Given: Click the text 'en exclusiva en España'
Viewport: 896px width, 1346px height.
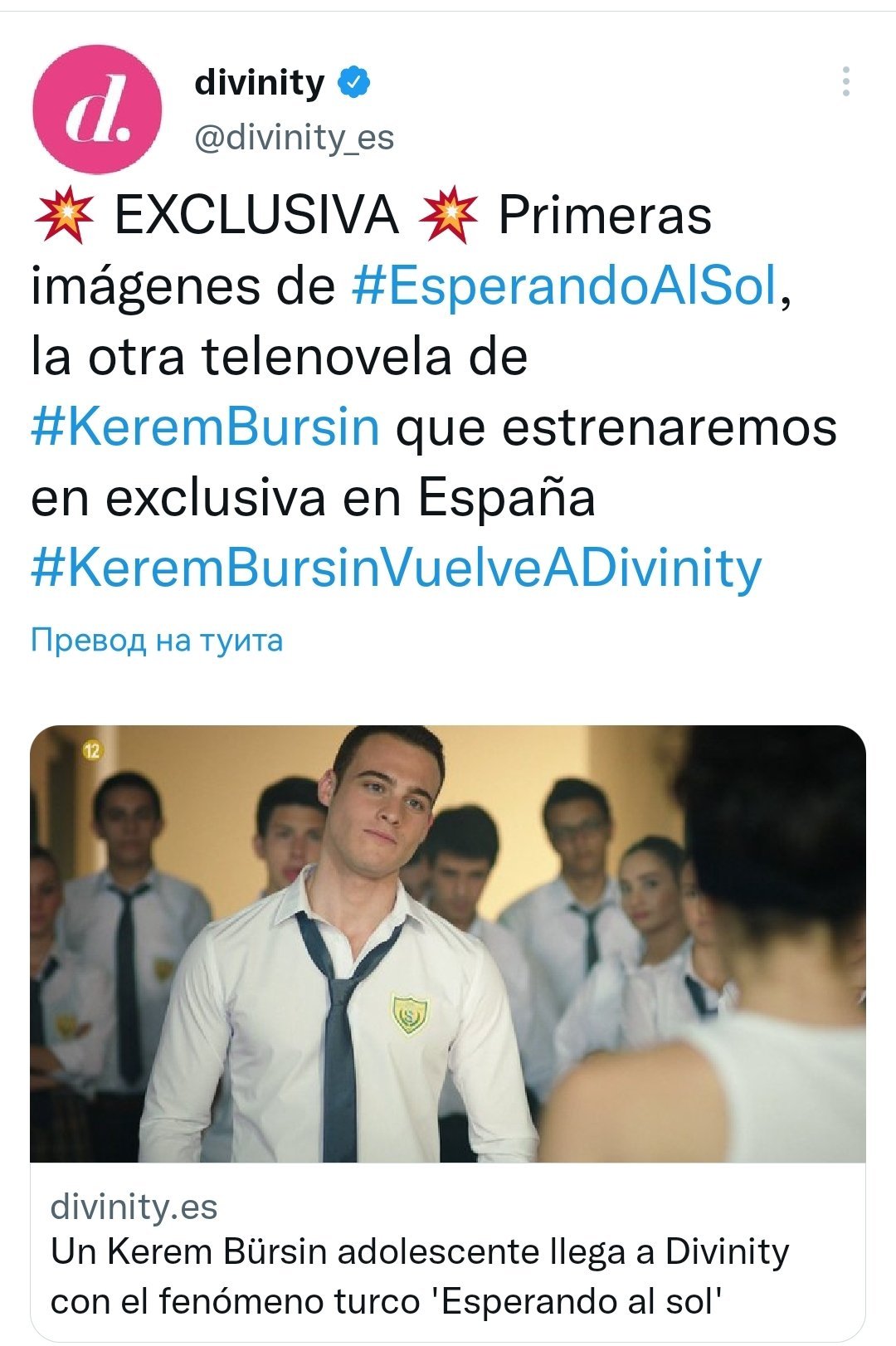Looking at the screenshot, I should click(313, 498).
